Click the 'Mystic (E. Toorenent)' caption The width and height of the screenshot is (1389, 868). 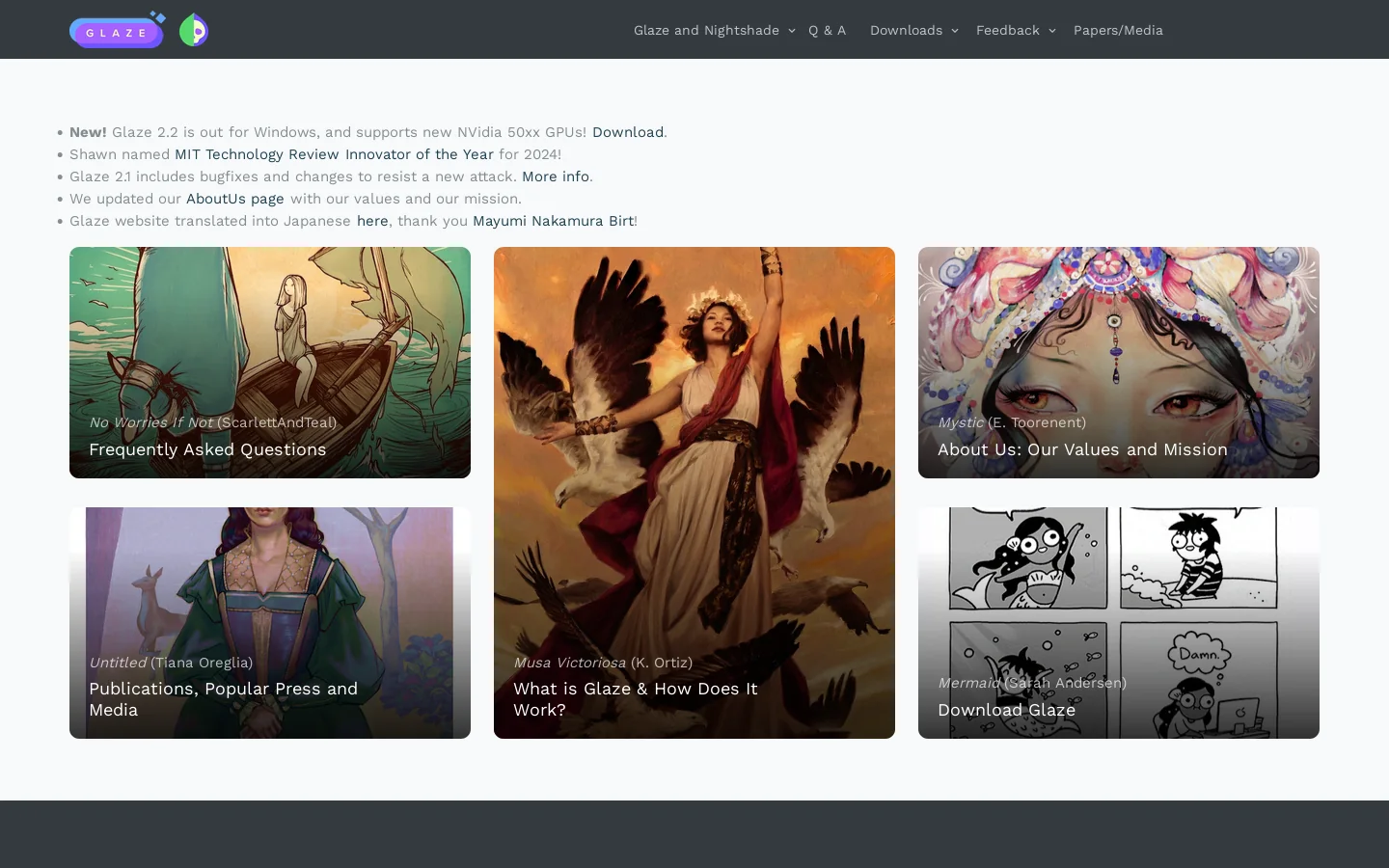[x=1012, y=422]
